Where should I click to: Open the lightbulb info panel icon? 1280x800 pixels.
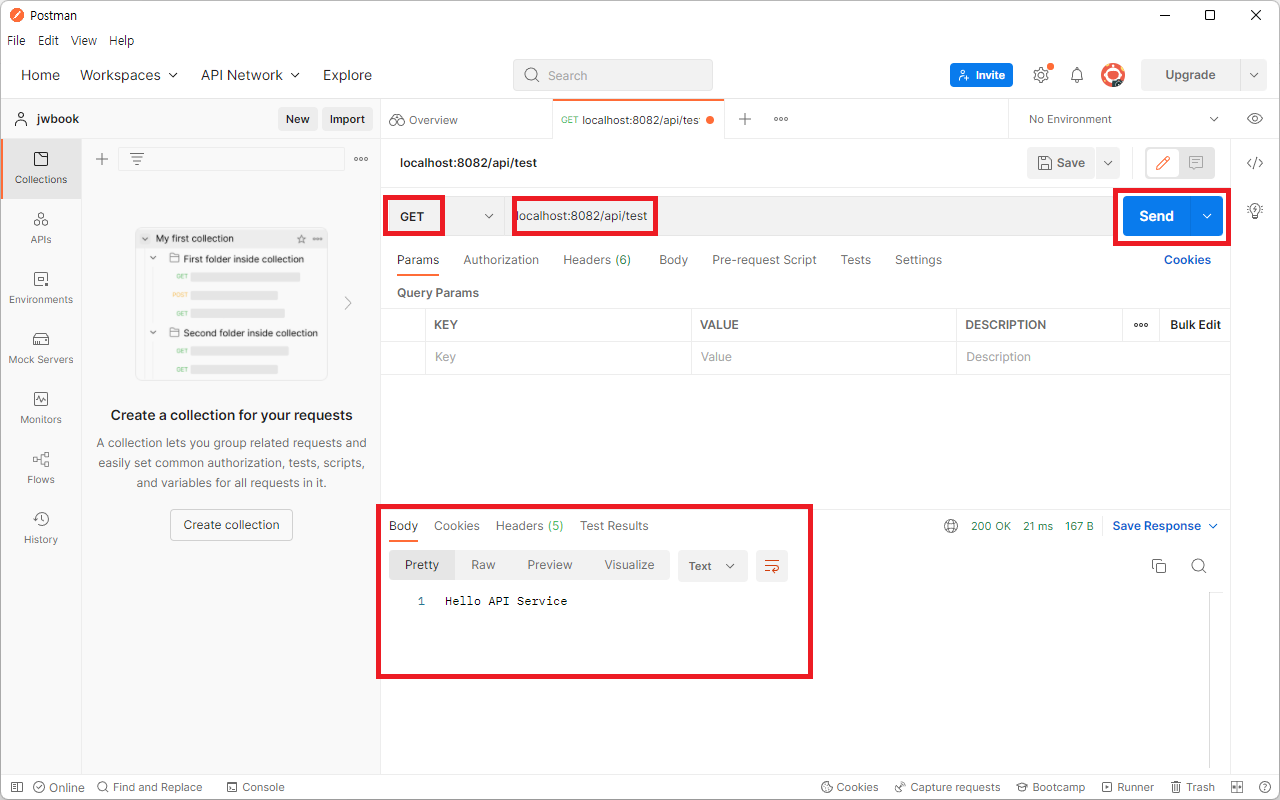(1255, 210)
